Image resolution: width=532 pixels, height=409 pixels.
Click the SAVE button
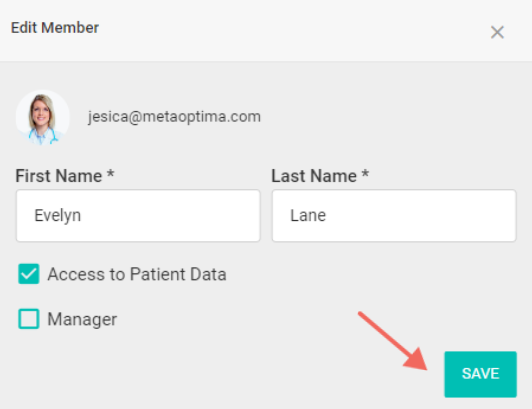pyautogui.click(x=480, y=374)
